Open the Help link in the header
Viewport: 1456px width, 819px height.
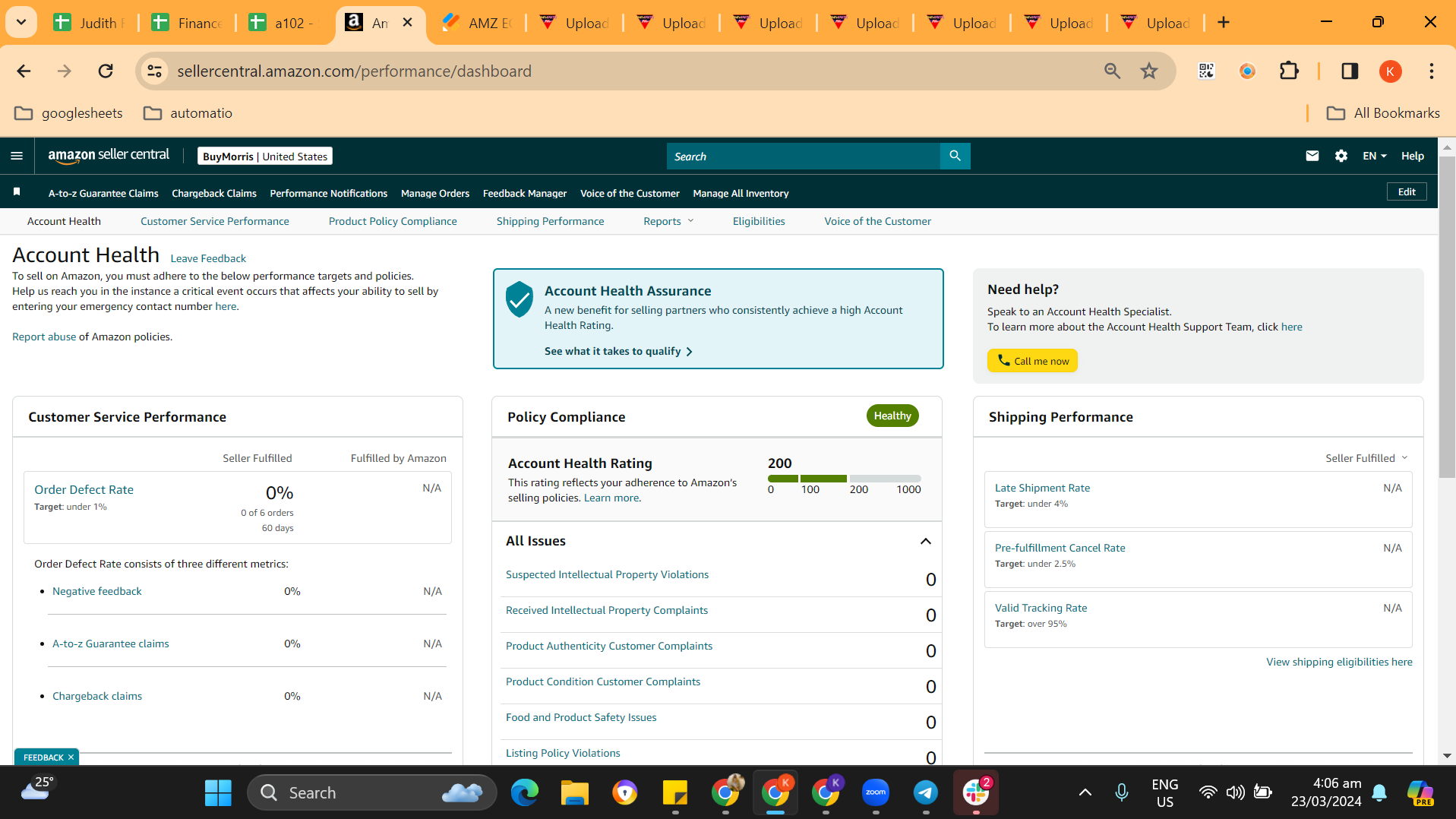[1412, 156]
